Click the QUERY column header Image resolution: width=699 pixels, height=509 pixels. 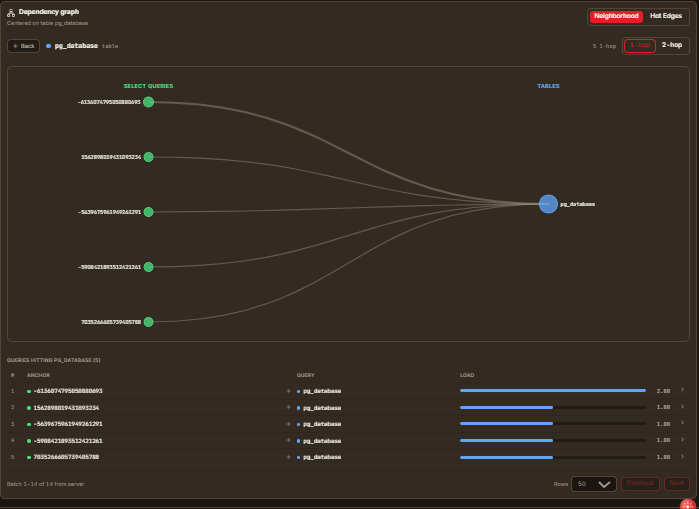pyautogui.click(x=306, y=375)
